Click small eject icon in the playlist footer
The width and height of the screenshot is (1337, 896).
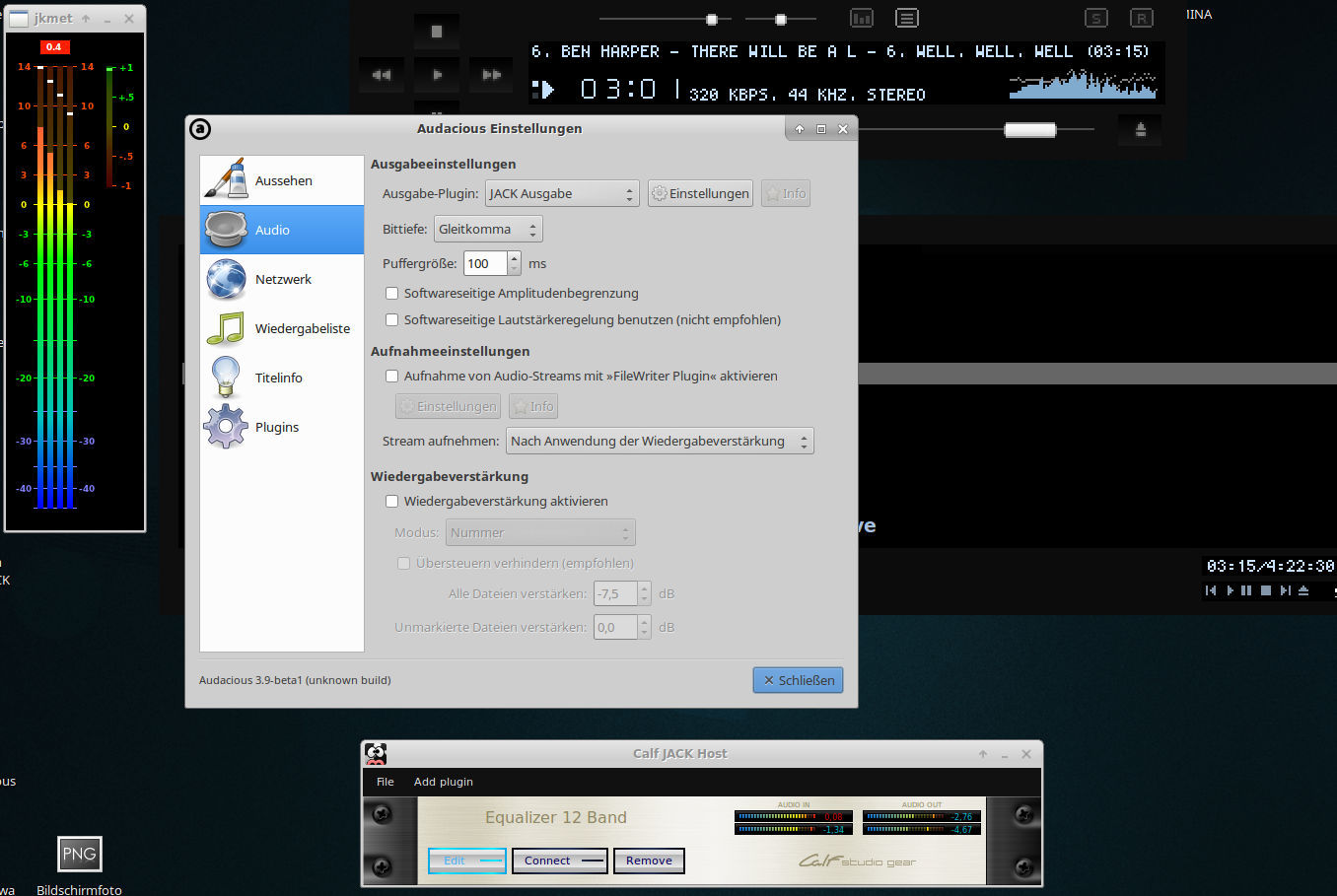pos(1303,590)
